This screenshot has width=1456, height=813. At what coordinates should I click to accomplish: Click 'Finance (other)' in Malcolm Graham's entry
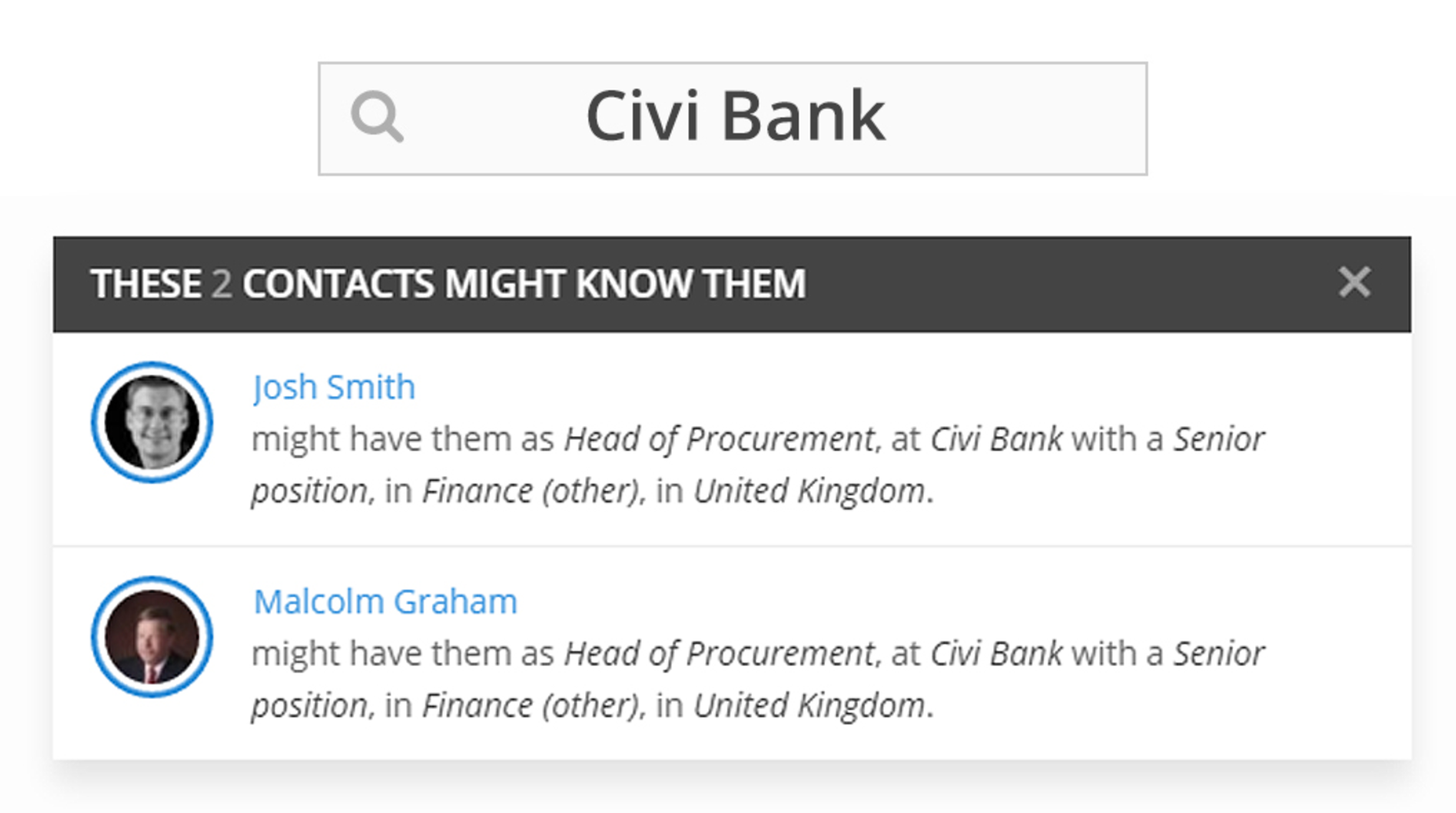[x=530, y=706]
